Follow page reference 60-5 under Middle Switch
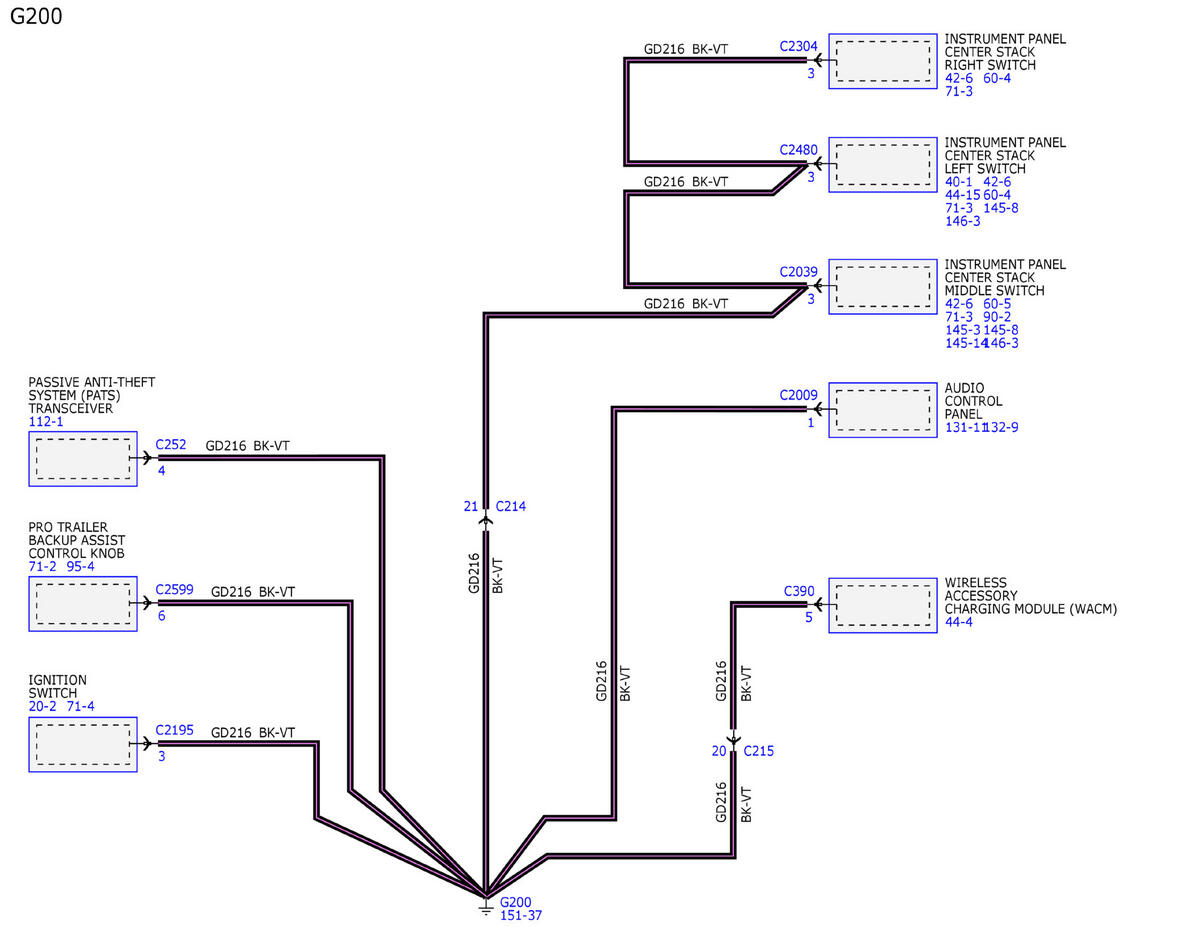 tap(997, 304)
